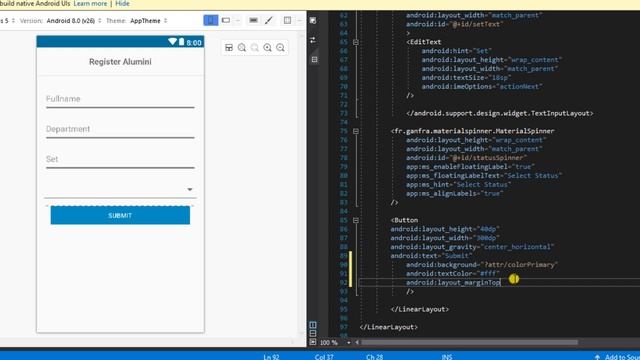Click the Add to Source Control arrow icon
Viewport: 640px width, 360px height.
click(598, 357)
